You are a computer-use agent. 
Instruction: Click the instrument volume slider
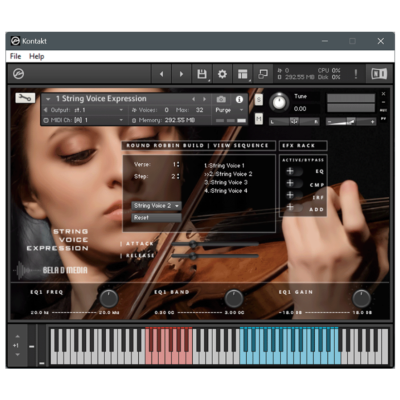[350, 122]
